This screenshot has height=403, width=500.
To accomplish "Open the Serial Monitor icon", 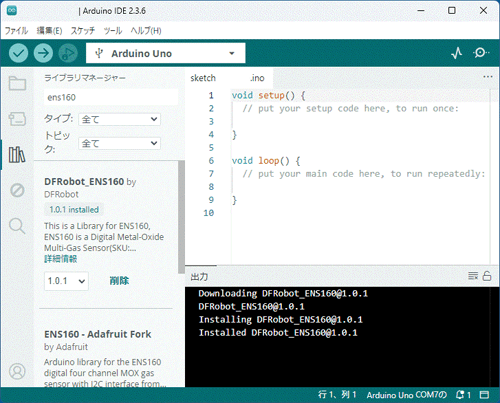I will pyautogui.click(x=480, y=53).
